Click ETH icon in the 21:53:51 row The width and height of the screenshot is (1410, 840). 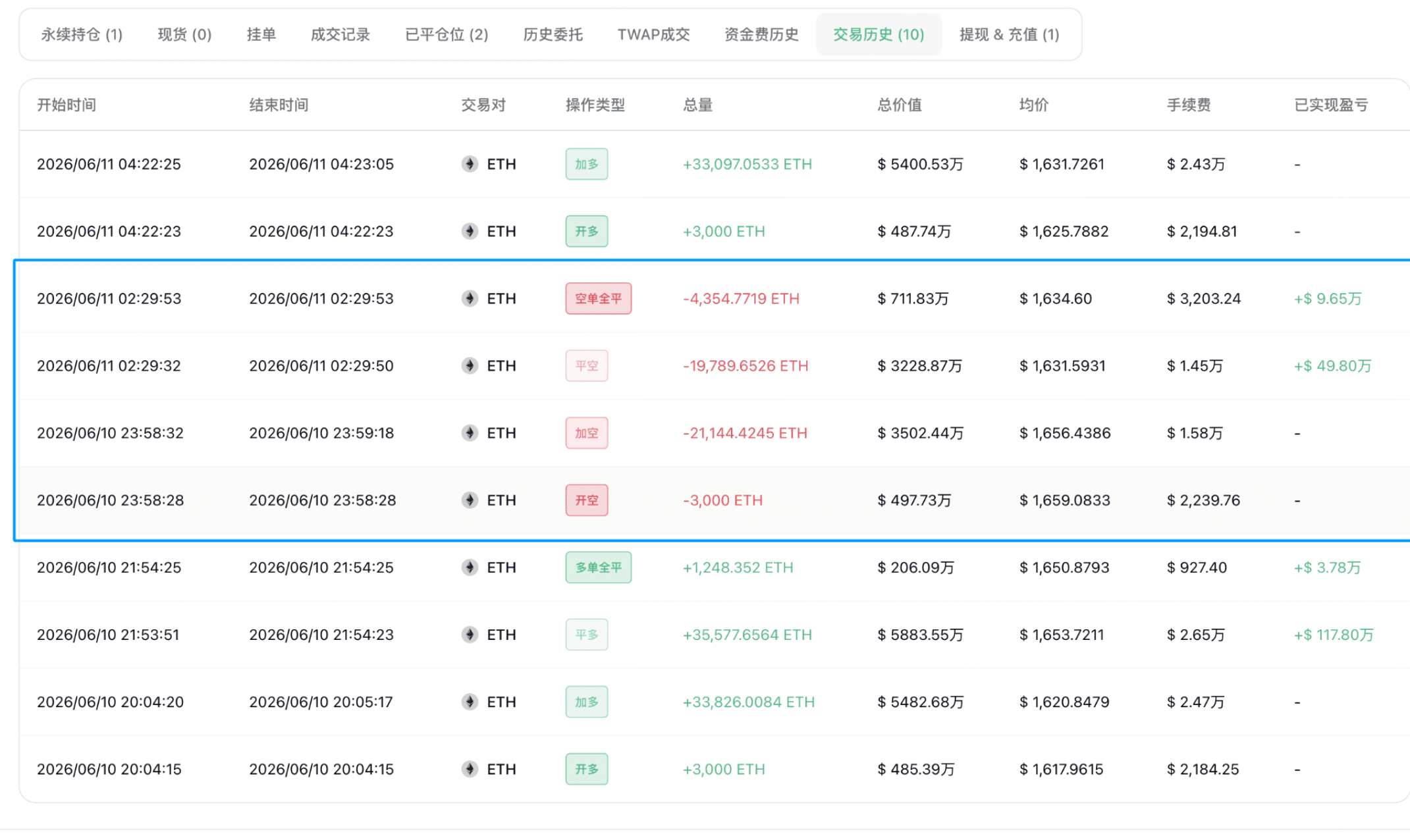click(x=470, y=634)
